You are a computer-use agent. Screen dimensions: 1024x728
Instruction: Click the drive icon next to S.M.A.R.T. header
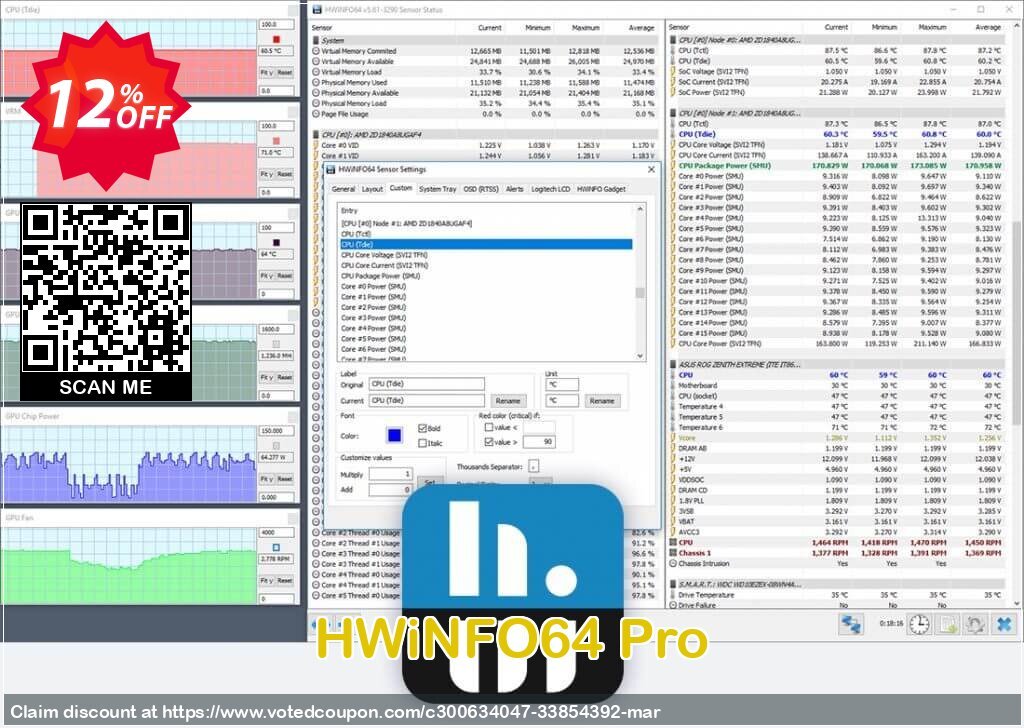(673, 584)
